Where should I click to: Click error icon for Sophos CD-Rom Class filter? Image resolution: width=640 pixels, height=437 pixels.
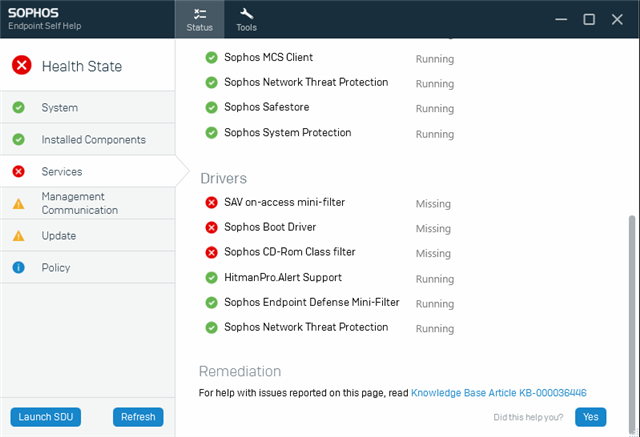(x=211, y=253)
